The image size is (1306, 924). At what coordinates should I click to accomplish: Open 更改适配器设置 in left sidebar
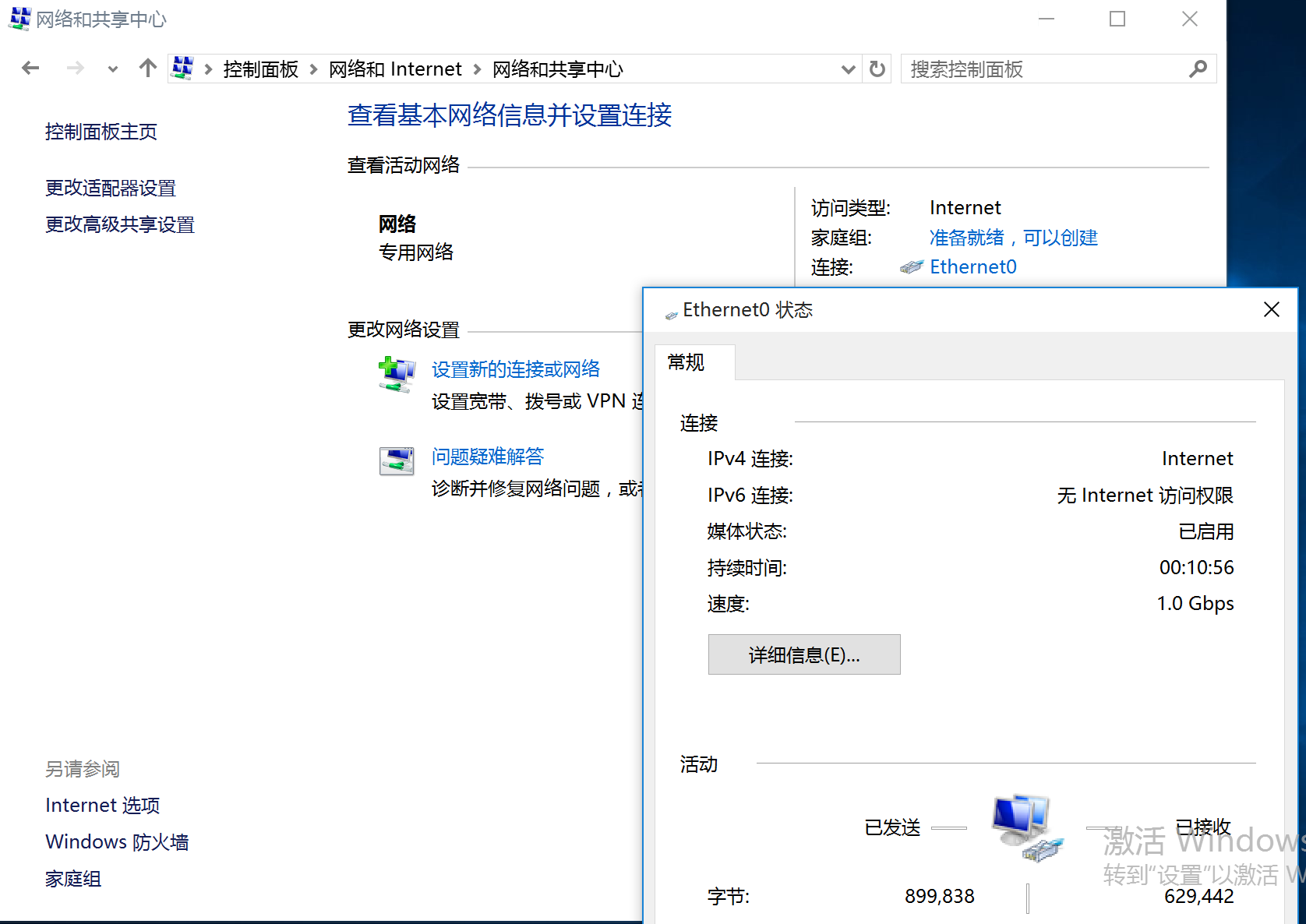pos(111,188)
